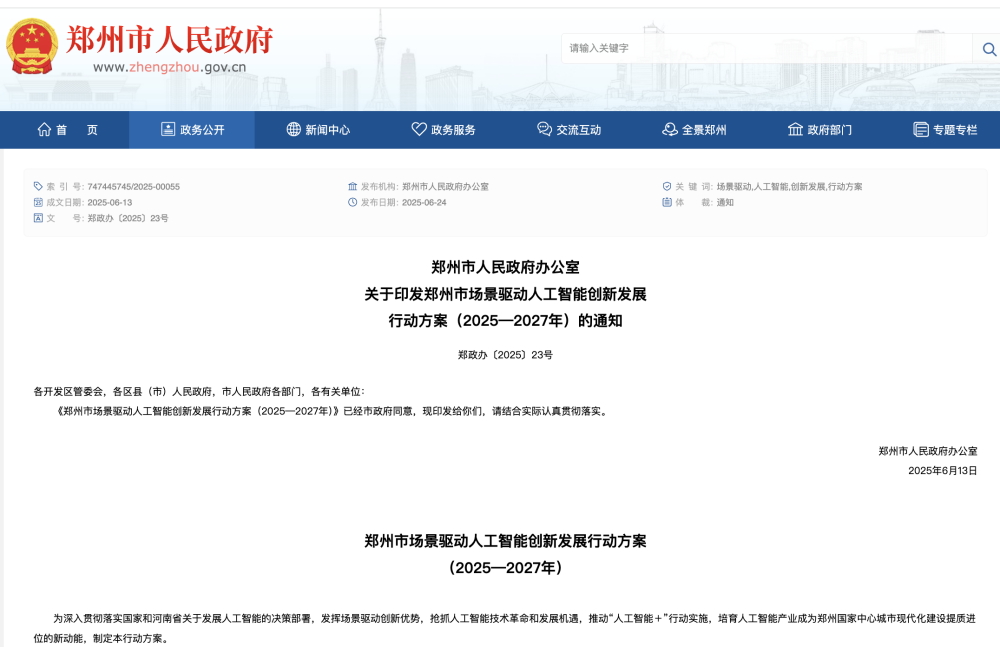Open the 政务服务 menu item

pos(448,129)
